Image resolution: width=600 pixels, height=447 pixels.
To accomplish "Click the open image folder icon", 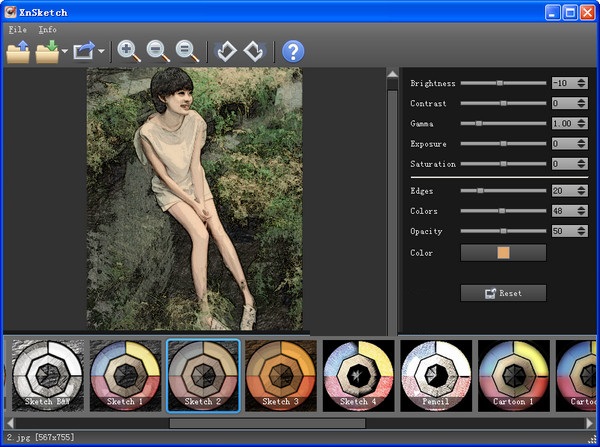I will click(18, 51).
